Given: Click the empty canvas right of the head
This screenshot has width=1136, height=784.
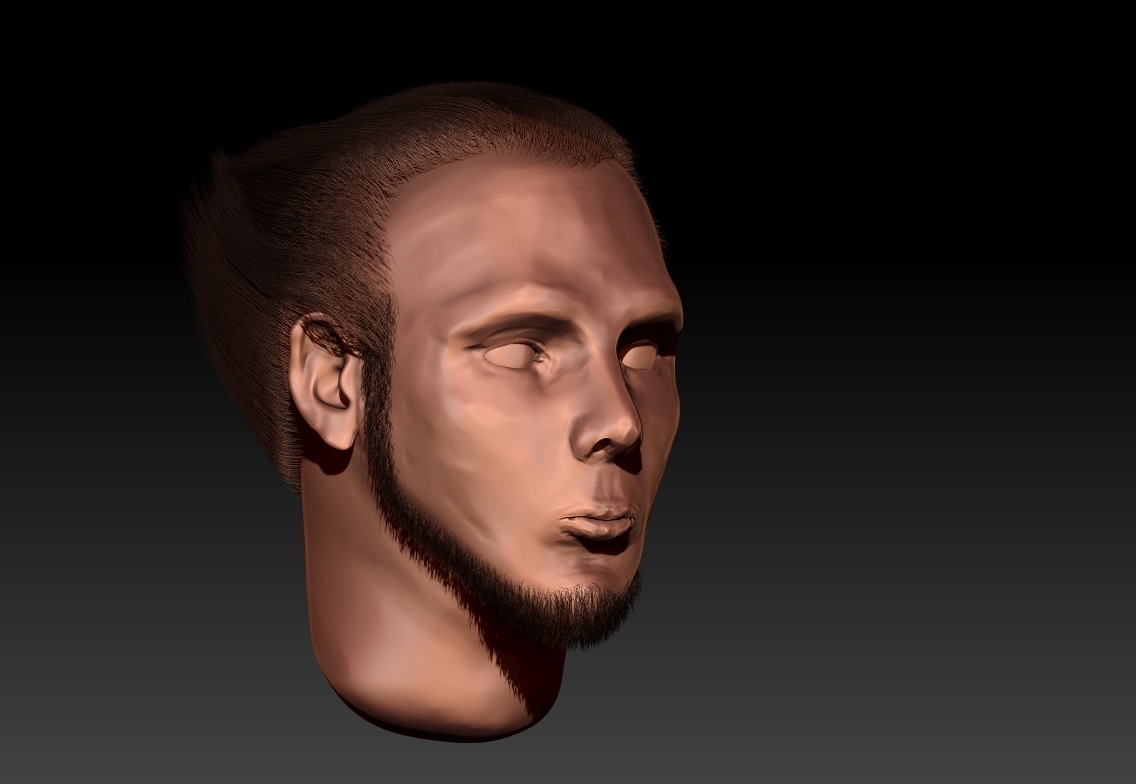Looking at the screenshot, I should (x=900, y=400).
